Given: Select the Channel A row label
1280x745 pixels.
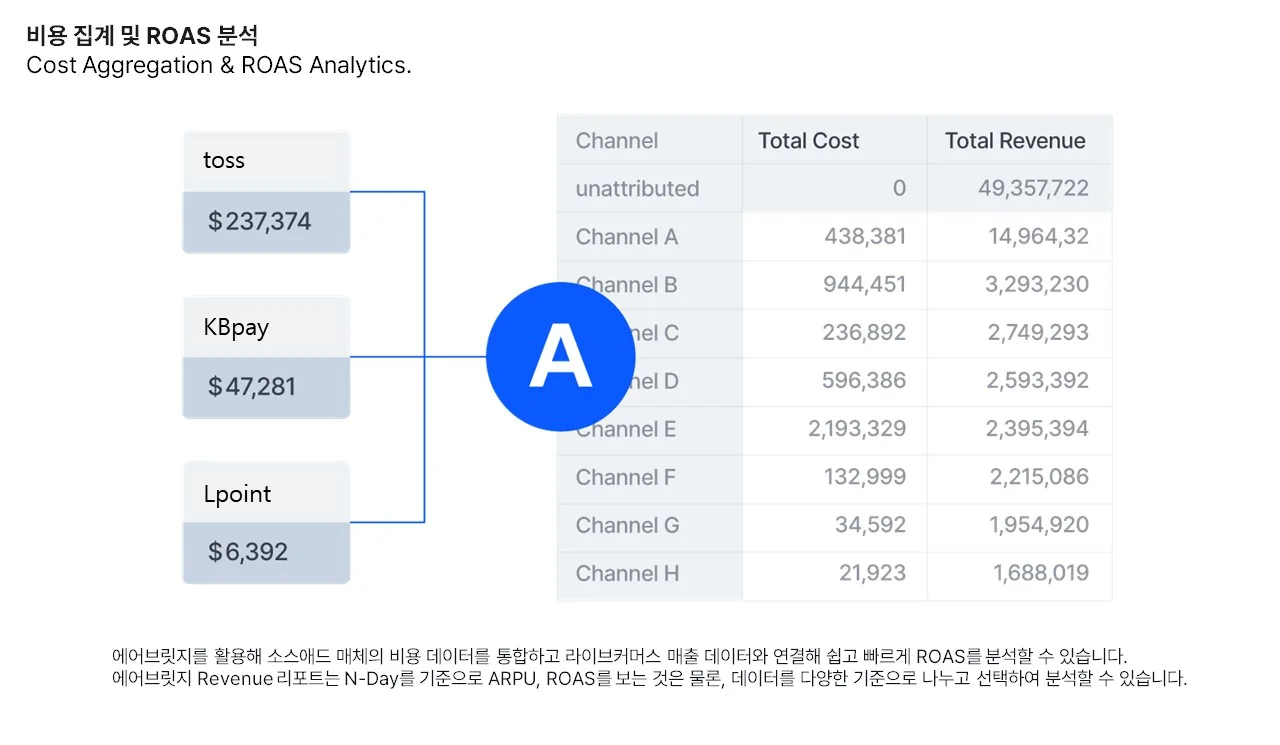Looking at the screenshot, I should pos(627,237).
